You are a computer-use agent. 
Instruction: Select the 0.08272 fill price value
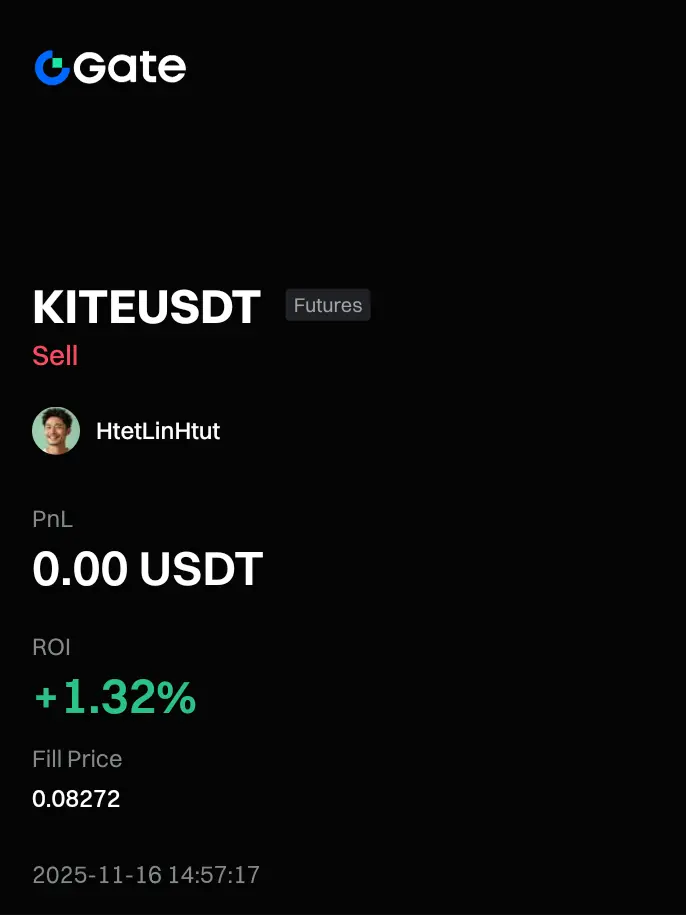(76, 799)
